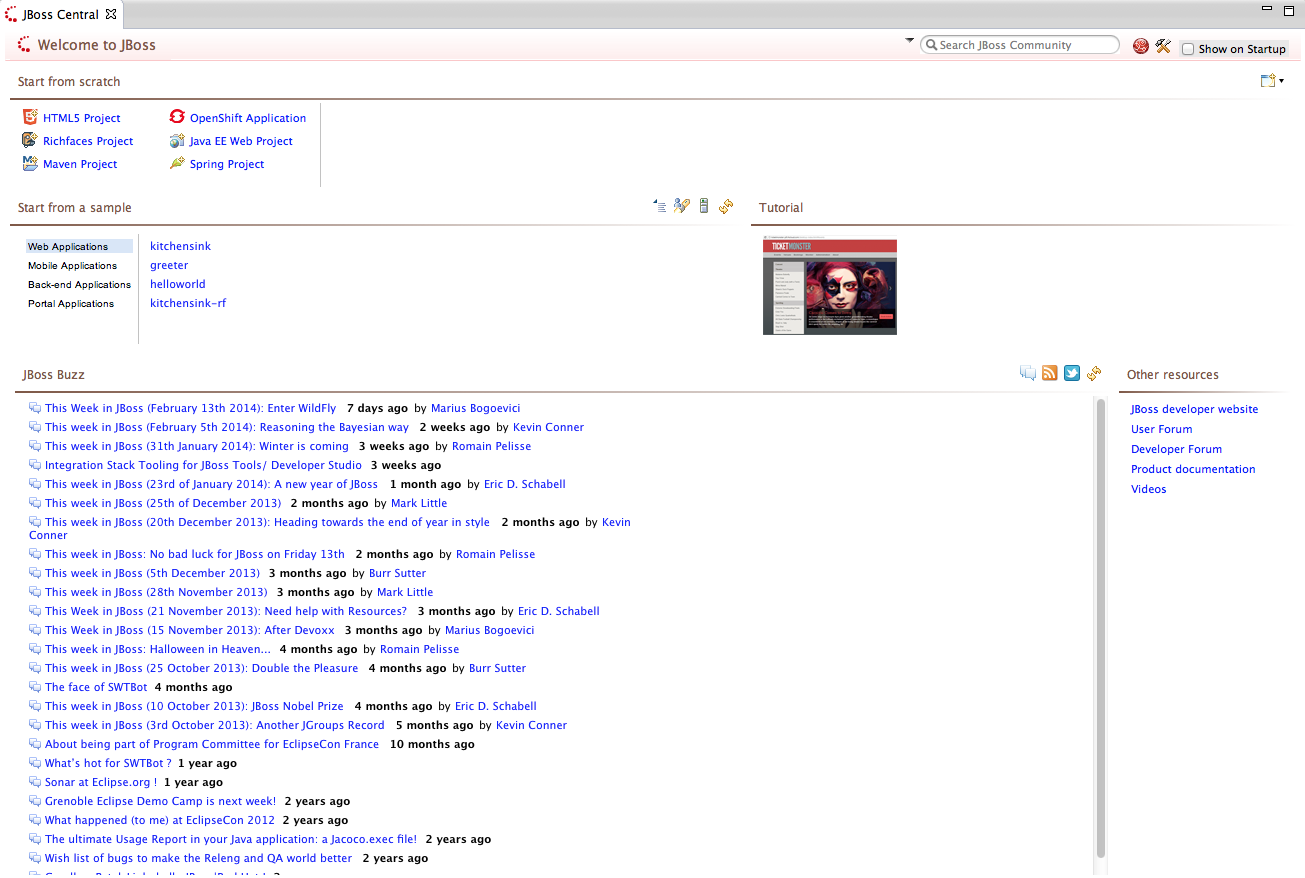Open the Ticket Monster tutorial thumbnail
1305x878 pixels.
(x=830, y=286)
